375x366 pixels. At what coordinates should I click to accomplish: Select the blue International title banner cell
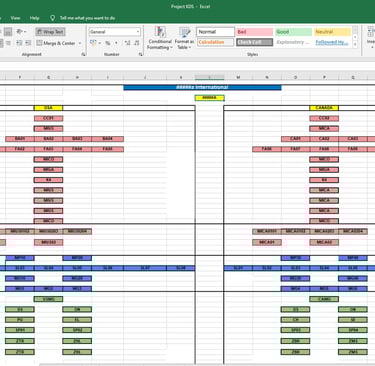coord(202,87)
